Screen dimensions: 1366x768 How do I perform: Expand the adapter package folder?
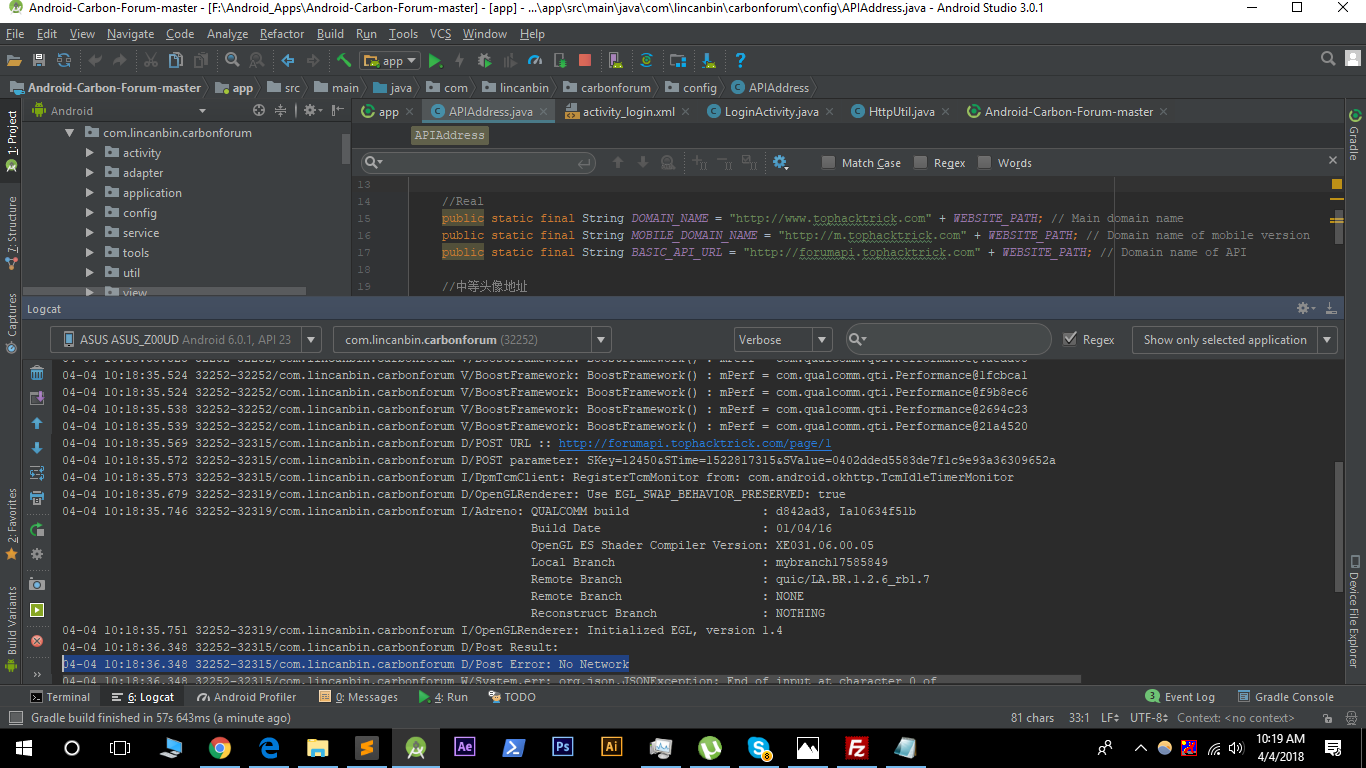pyautogui.click(x=90, y=173)
